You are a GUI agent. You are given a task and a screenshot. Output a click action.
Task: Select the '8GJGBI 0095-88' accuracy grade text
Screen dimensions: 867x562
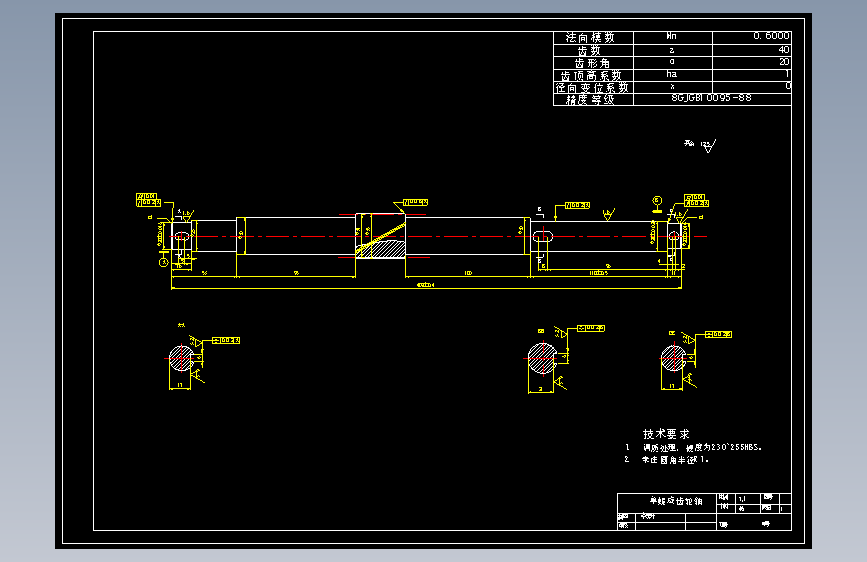(712, 98)
